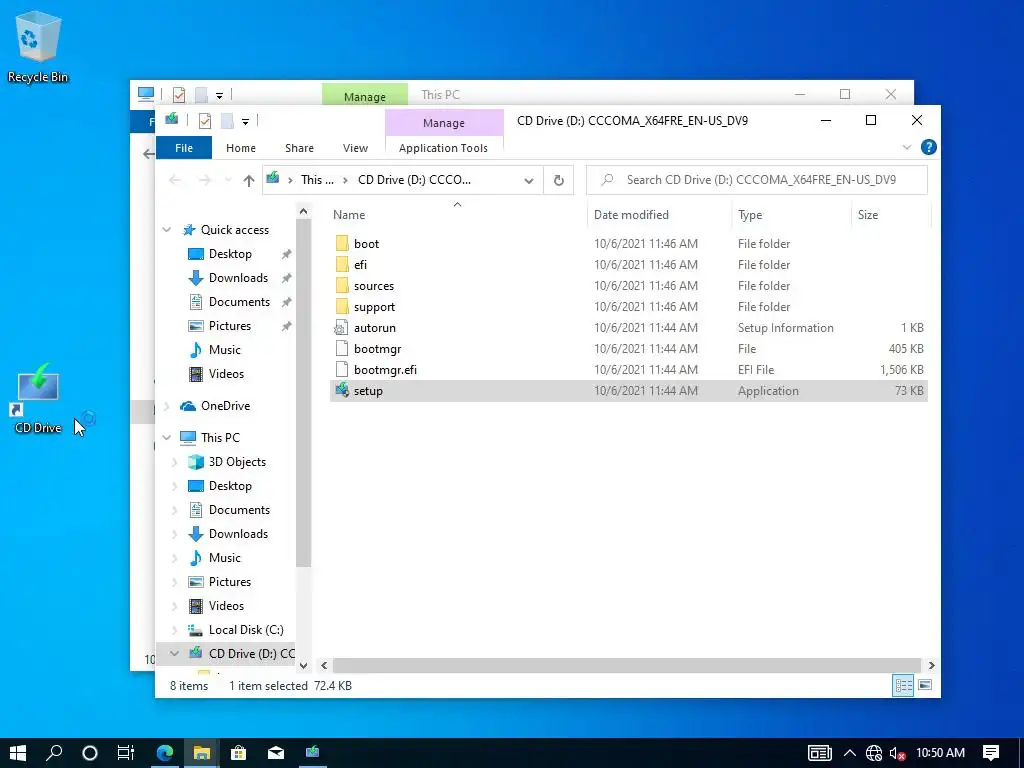Open the notification Action Center
Viewport: 1024px width, 768px height.
tap(991, 753)
